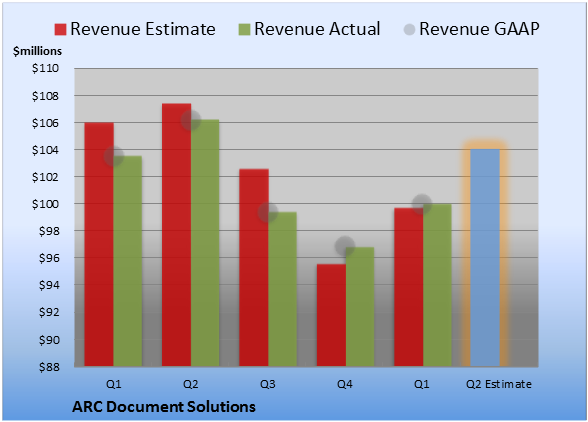Click the red Revenue Estimate legend swatch
The width and height of the screenshot is (588, 422).
pyautogui.click(x=60, y=29)
